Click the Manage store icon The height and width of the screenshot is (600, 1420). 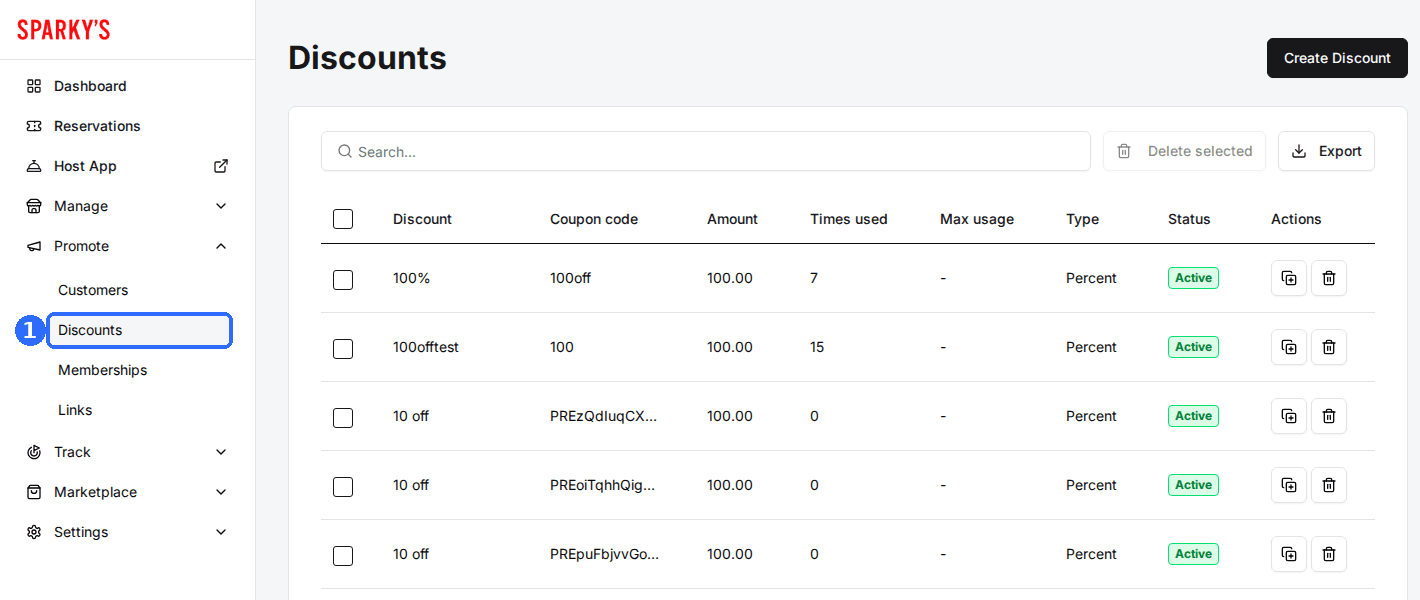(34, 206)
